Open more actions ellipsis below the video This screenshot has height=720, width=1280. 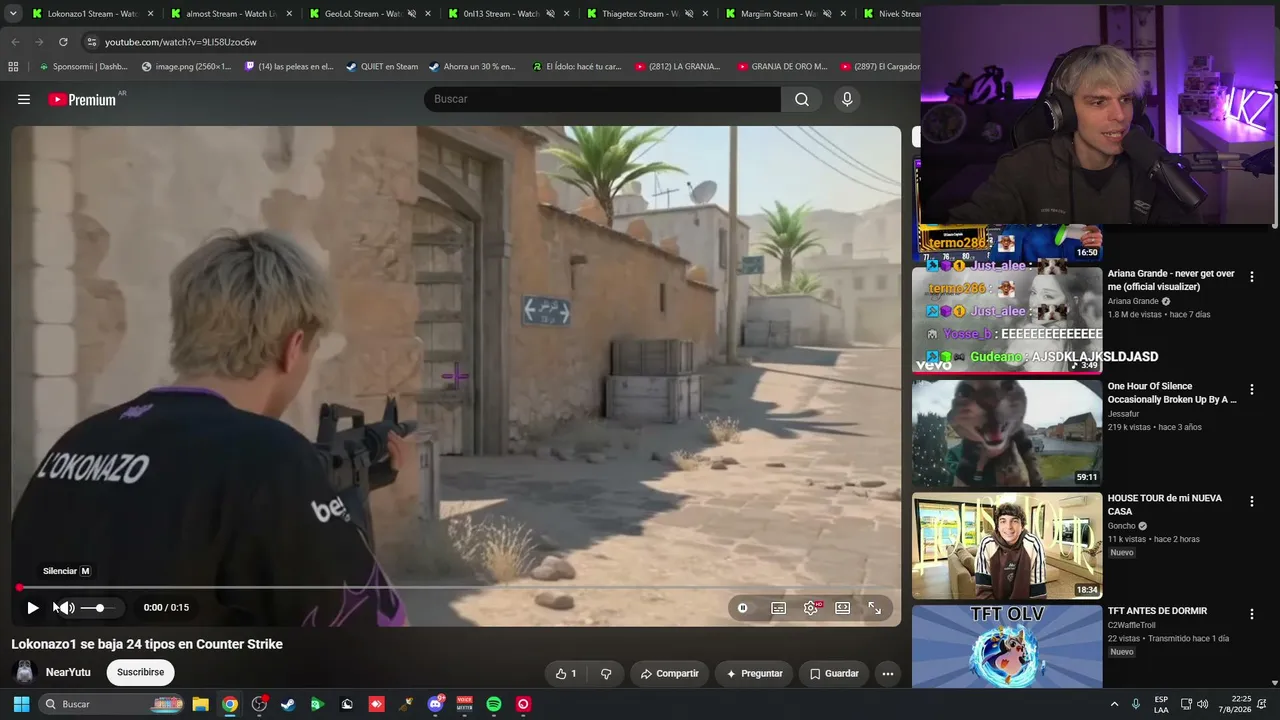click(x=888, y=674)
